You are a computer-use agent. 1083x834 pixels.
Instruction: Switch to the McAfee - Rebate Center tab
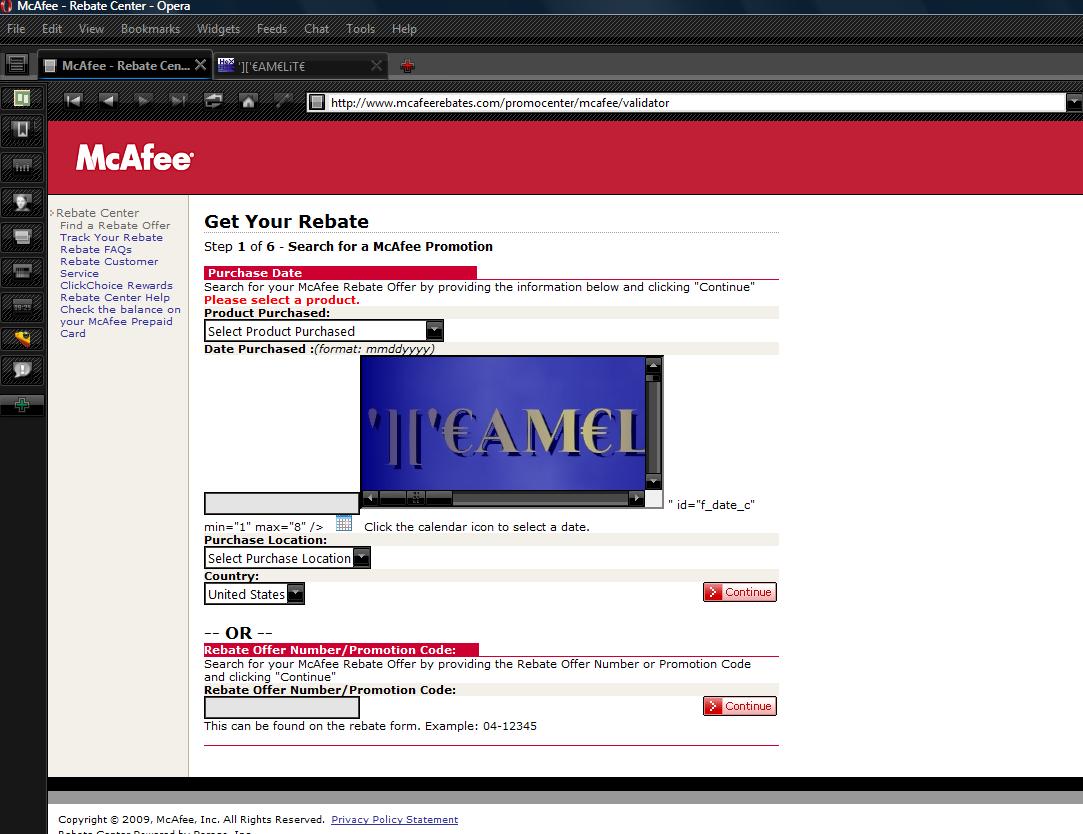tap(124, 66)
